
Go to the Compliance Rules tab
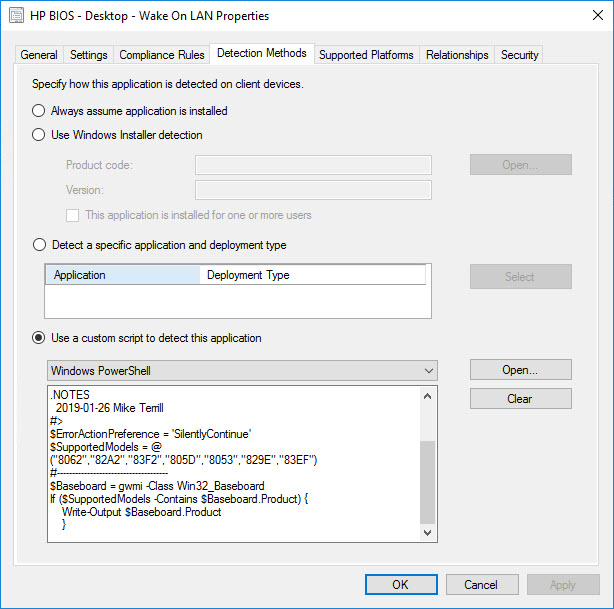(x=161, y=55)
